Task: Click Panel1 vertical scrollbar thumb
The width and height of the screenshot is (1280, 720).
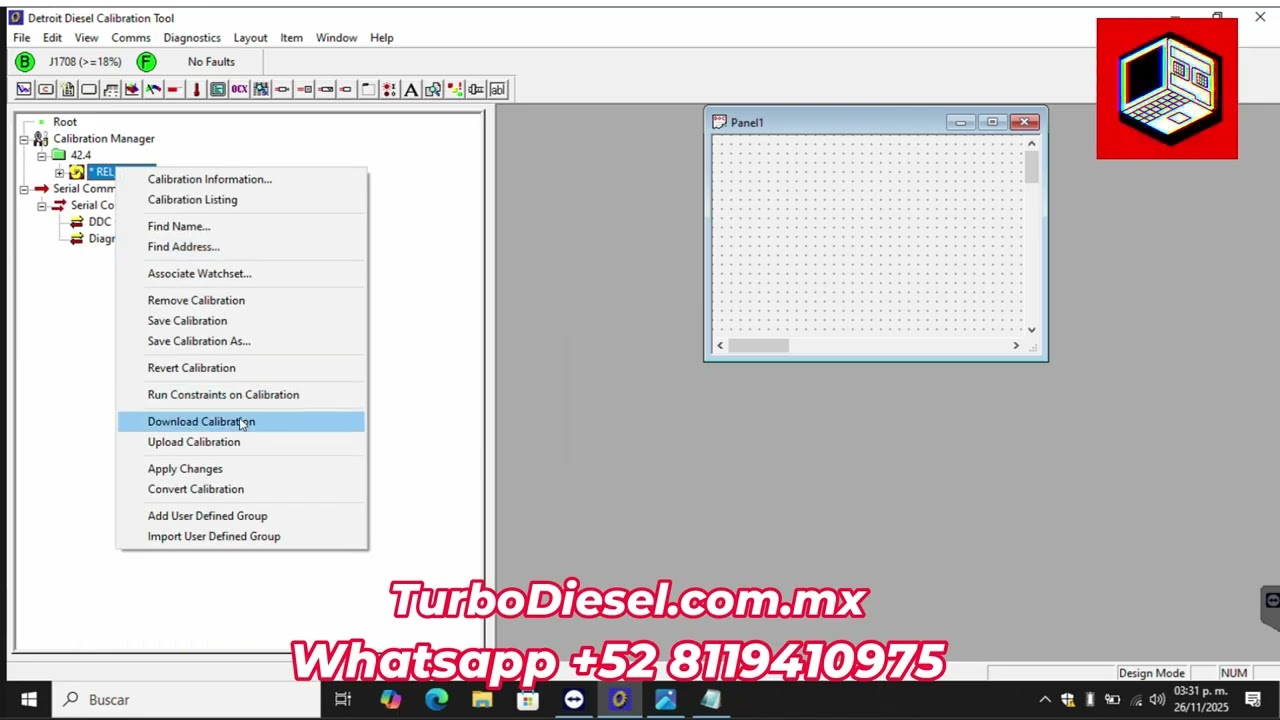Action: pos(1032,167)
